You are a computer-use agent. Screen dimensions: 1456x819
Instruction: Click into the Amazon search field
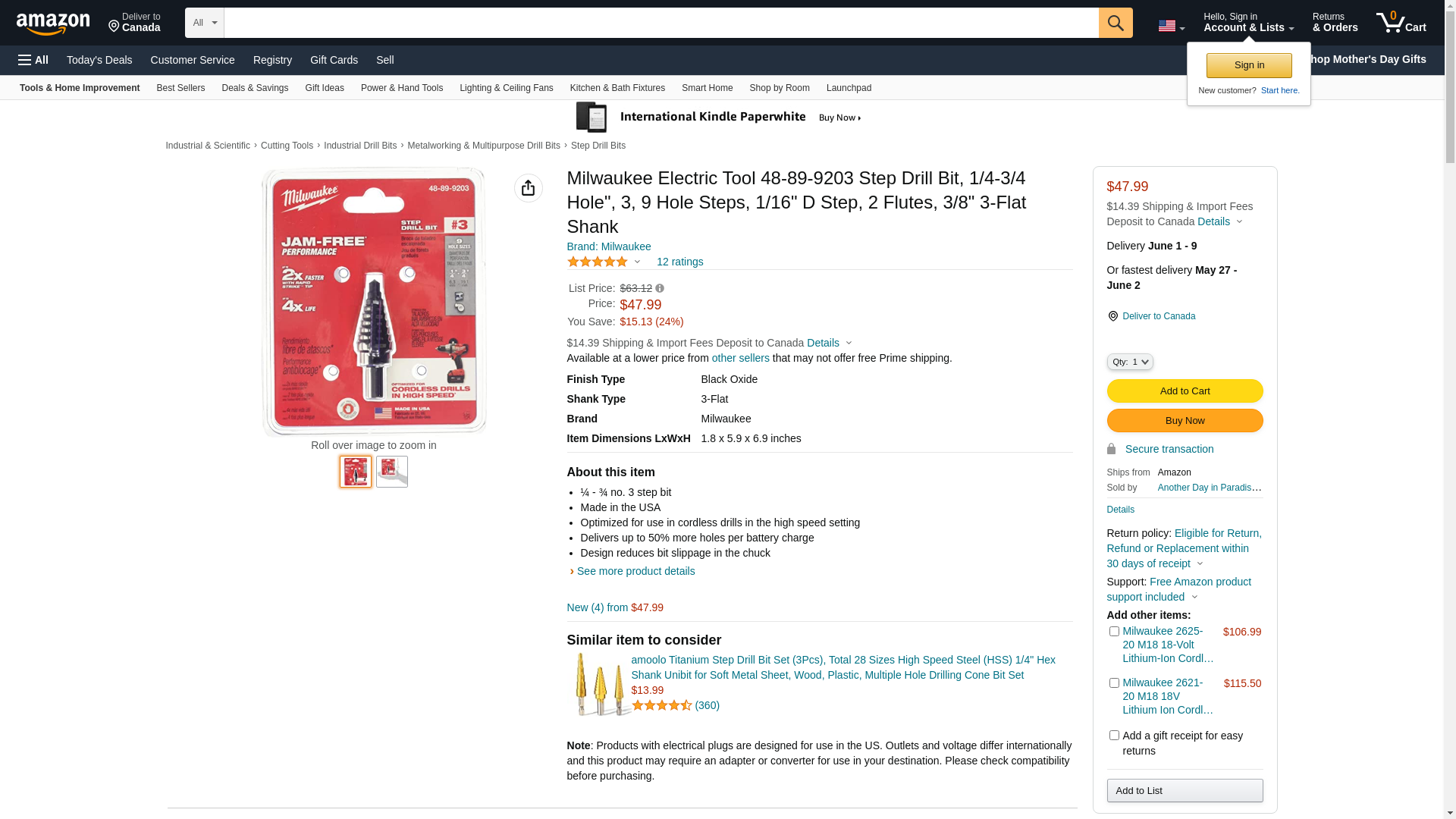tap(661, 23)
